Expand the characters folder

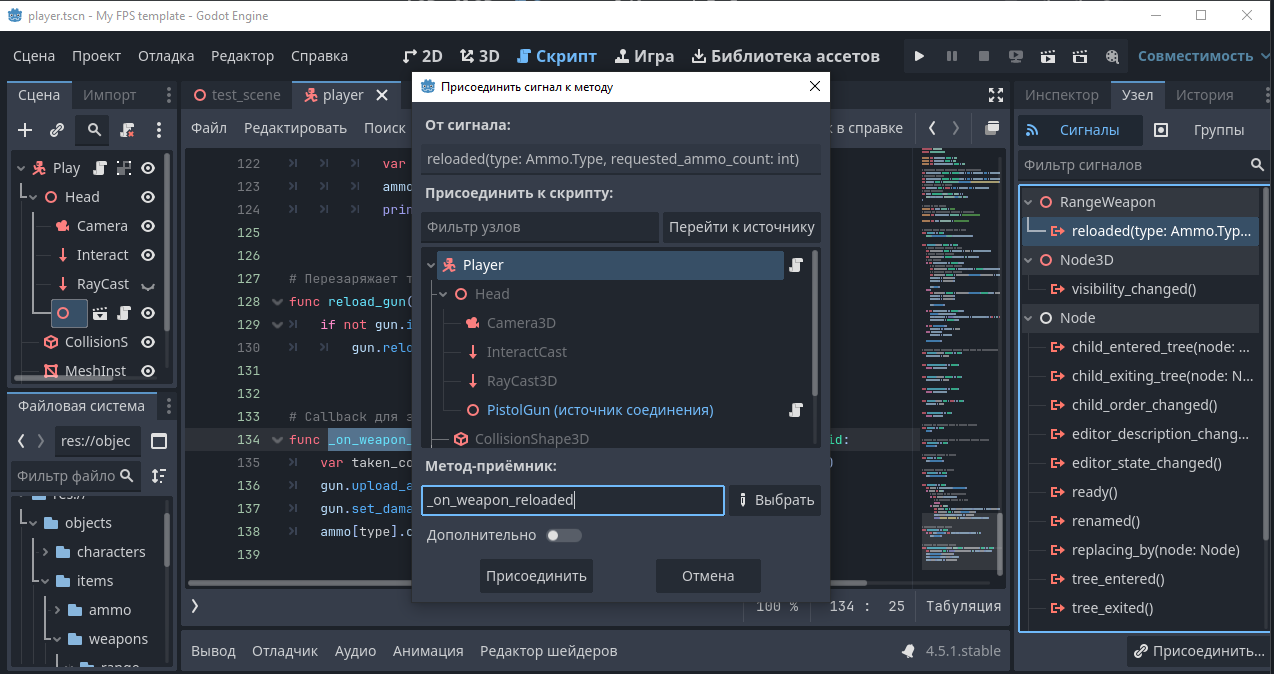click(x=45, y=552)
